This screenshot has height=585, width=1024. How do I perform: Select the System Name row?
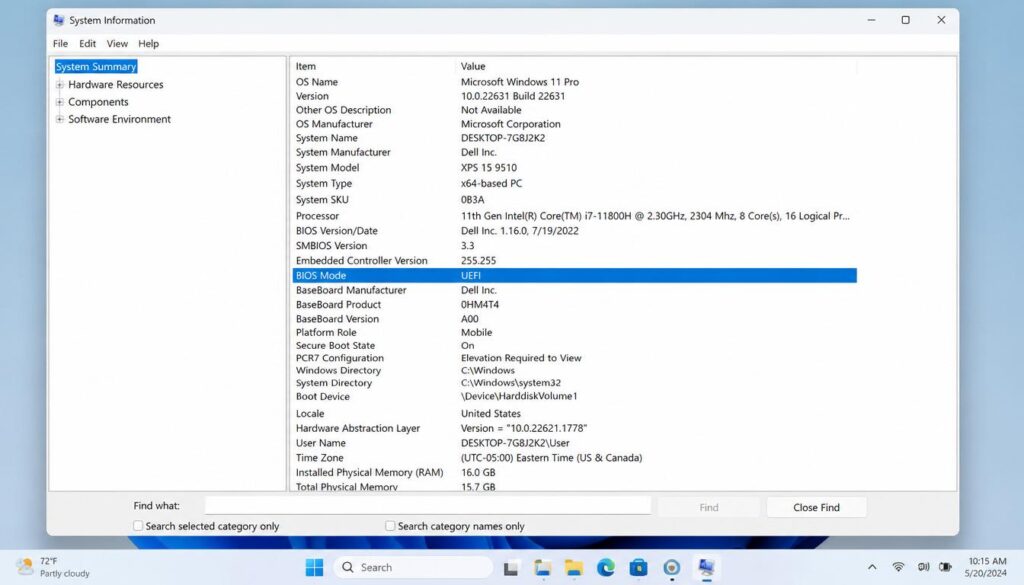(x=575, y=138)
